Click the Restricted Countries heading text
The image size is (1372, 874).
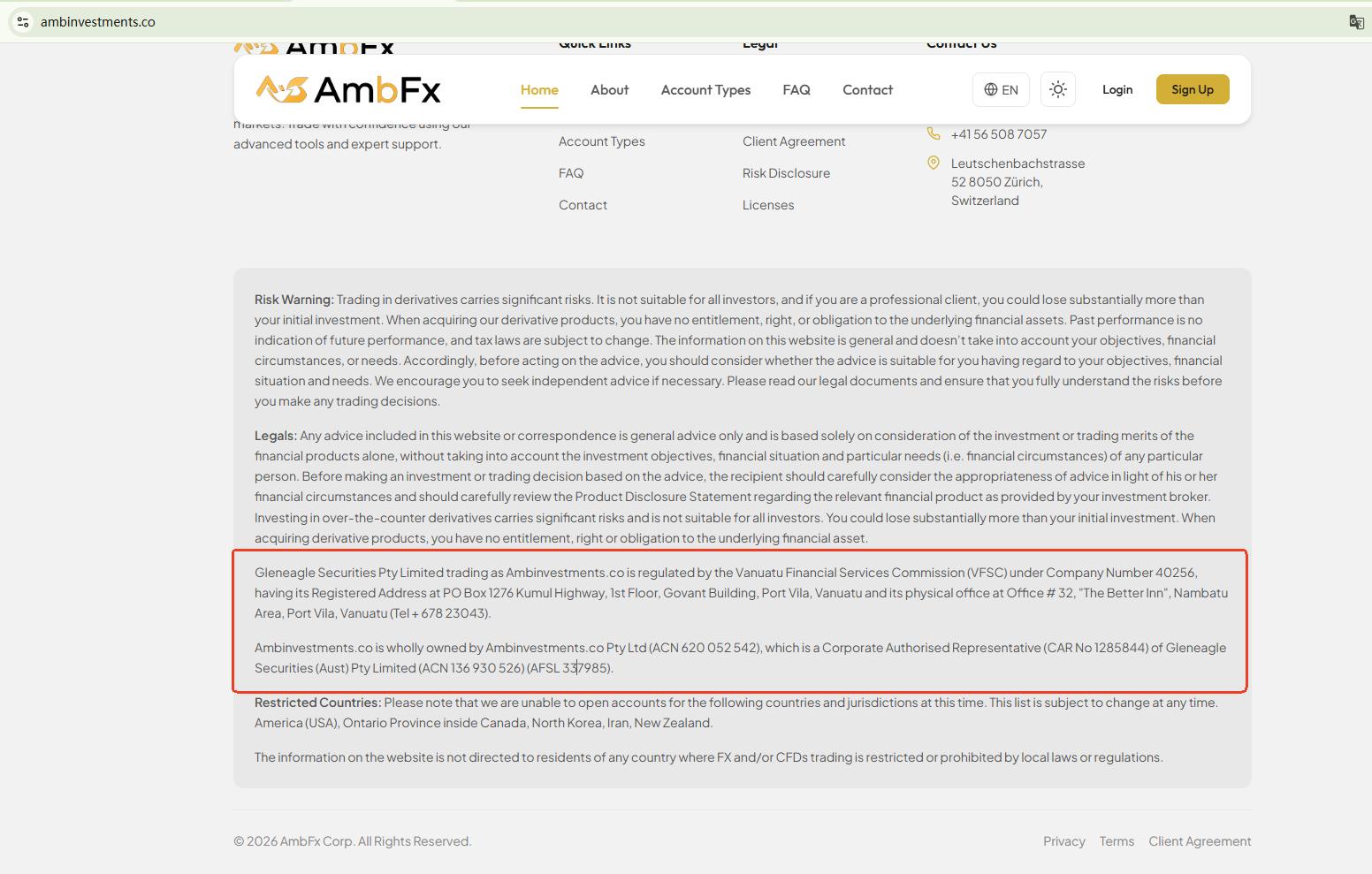[x=318, y=703]
